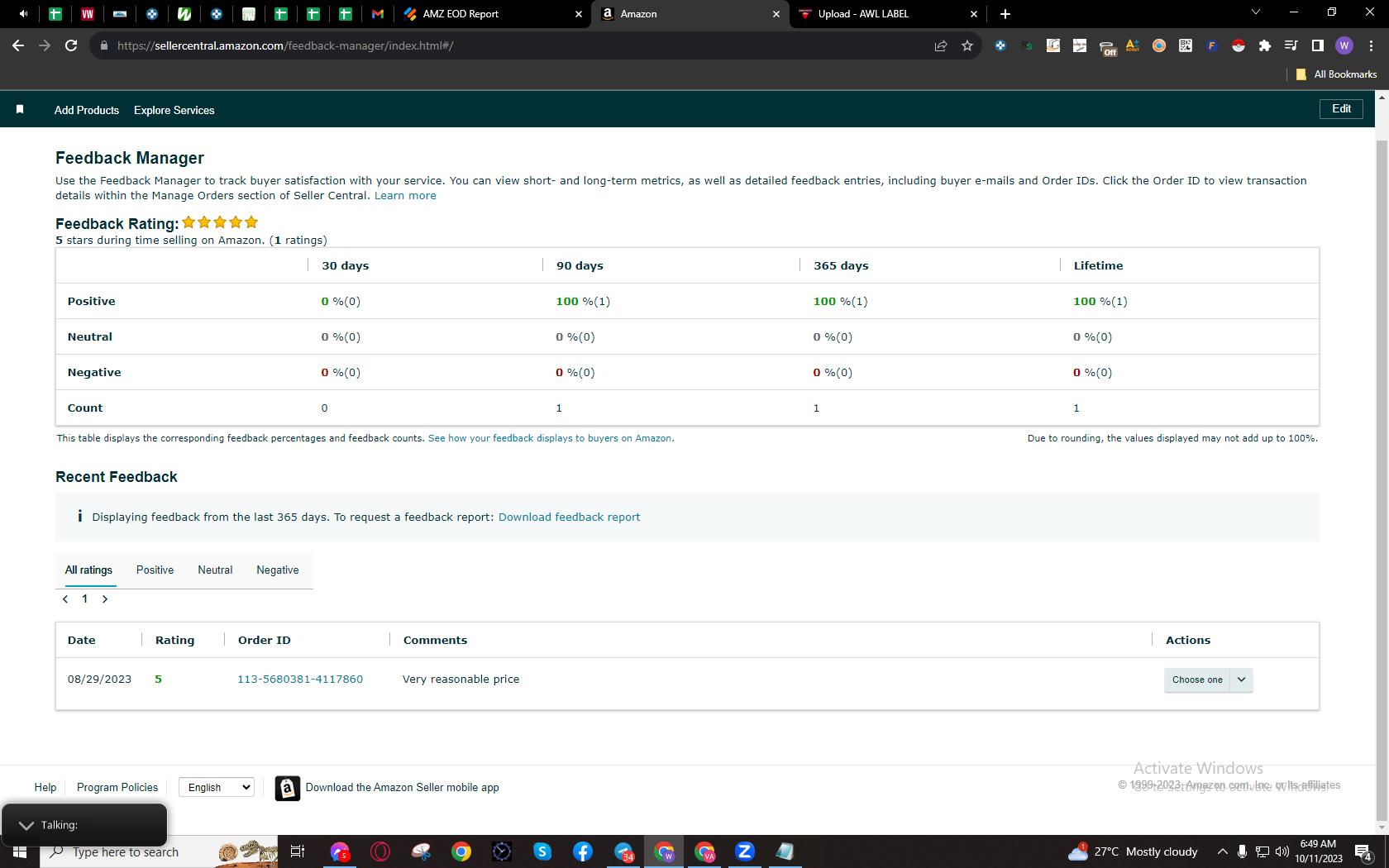Download the feedback report
This screenshot has width=1389, height=868.
point(569,517)
